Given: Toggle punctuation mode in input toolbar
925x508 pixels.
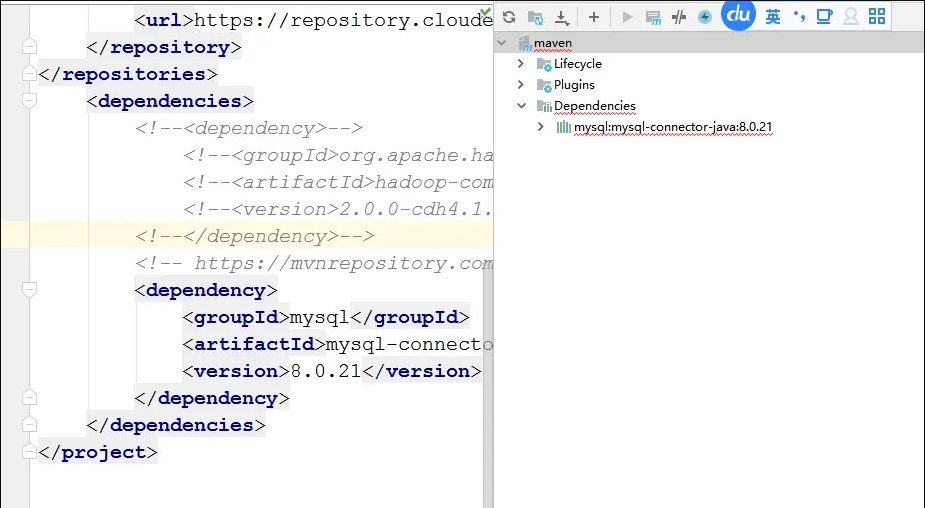Looking at the screenshot, I should pyautogui.click(x=799, y=16).
